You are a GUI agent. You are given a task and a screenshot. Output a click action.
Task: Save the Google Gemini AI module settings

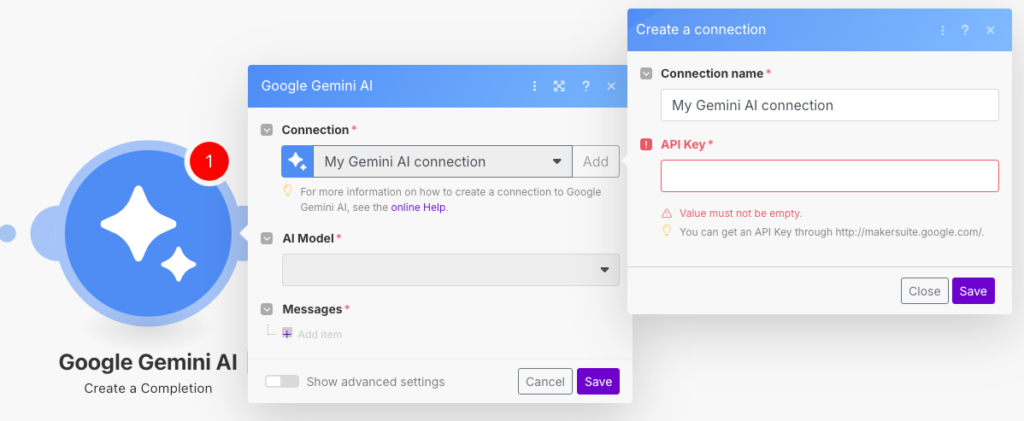click(598, 382)
